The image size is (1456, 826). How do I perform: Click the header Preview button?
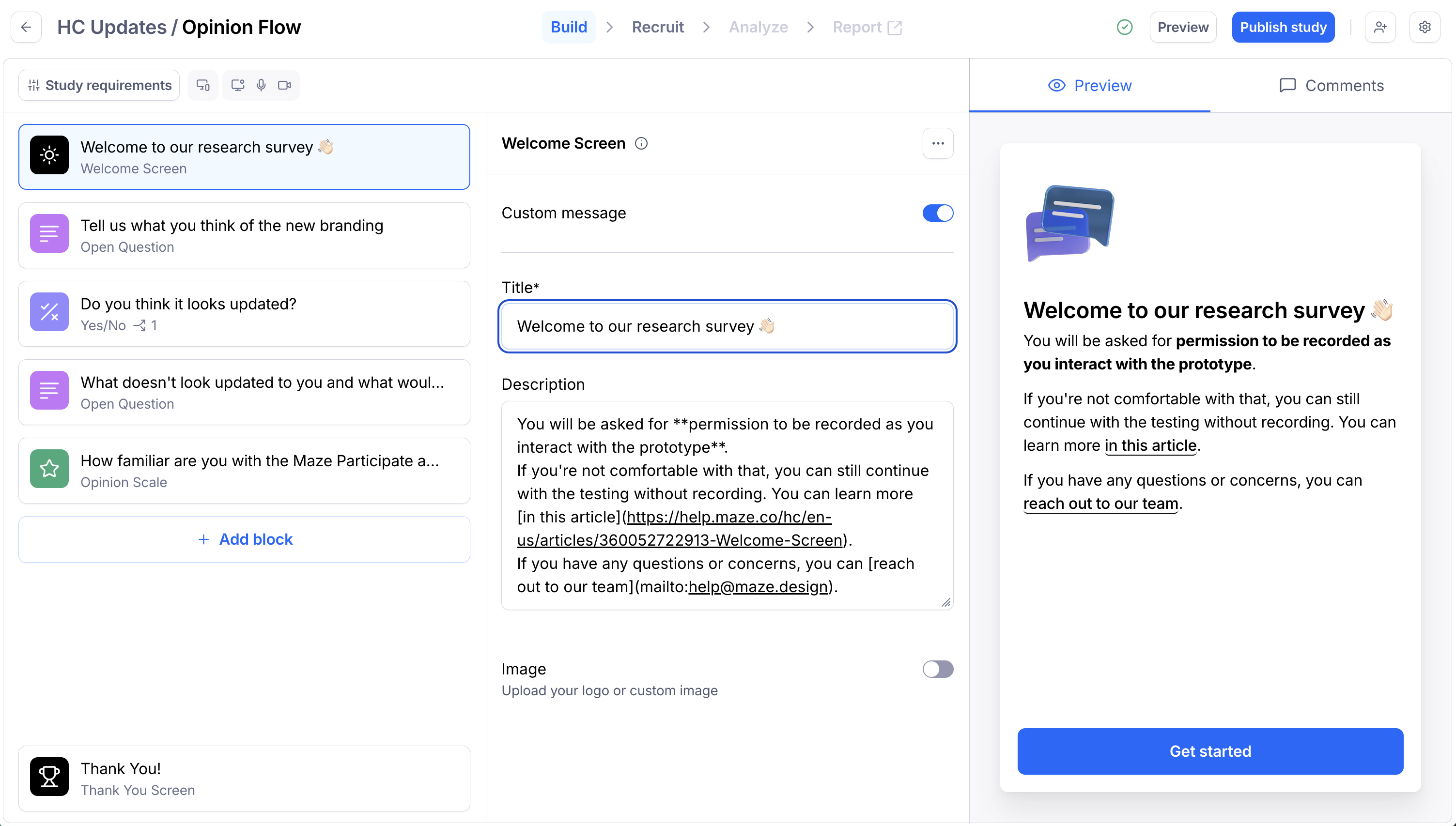[1182, 27]
